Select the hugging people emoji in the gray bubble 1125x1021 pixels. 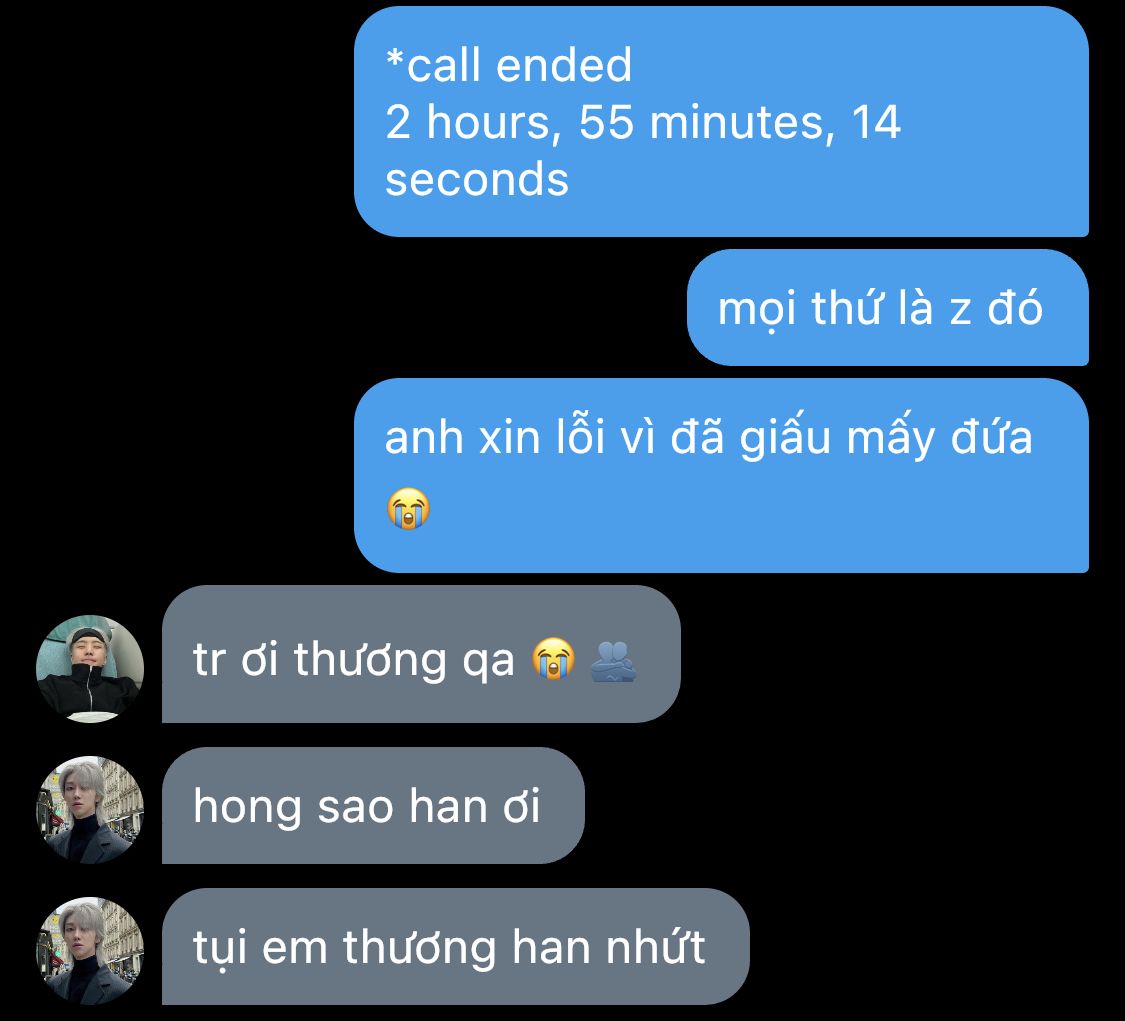[613, 660]
